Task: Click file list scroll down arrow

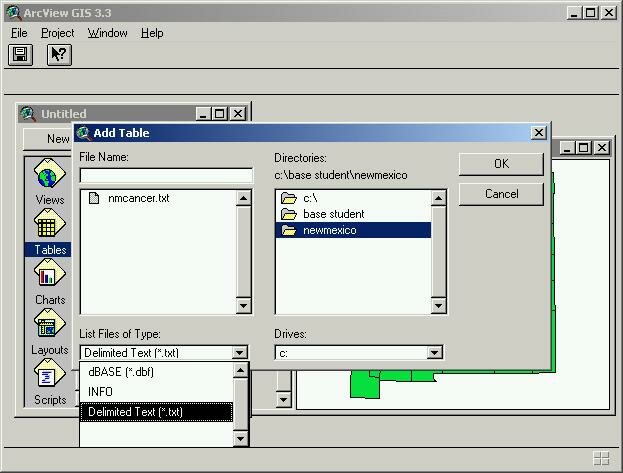Action: [243, 306]
